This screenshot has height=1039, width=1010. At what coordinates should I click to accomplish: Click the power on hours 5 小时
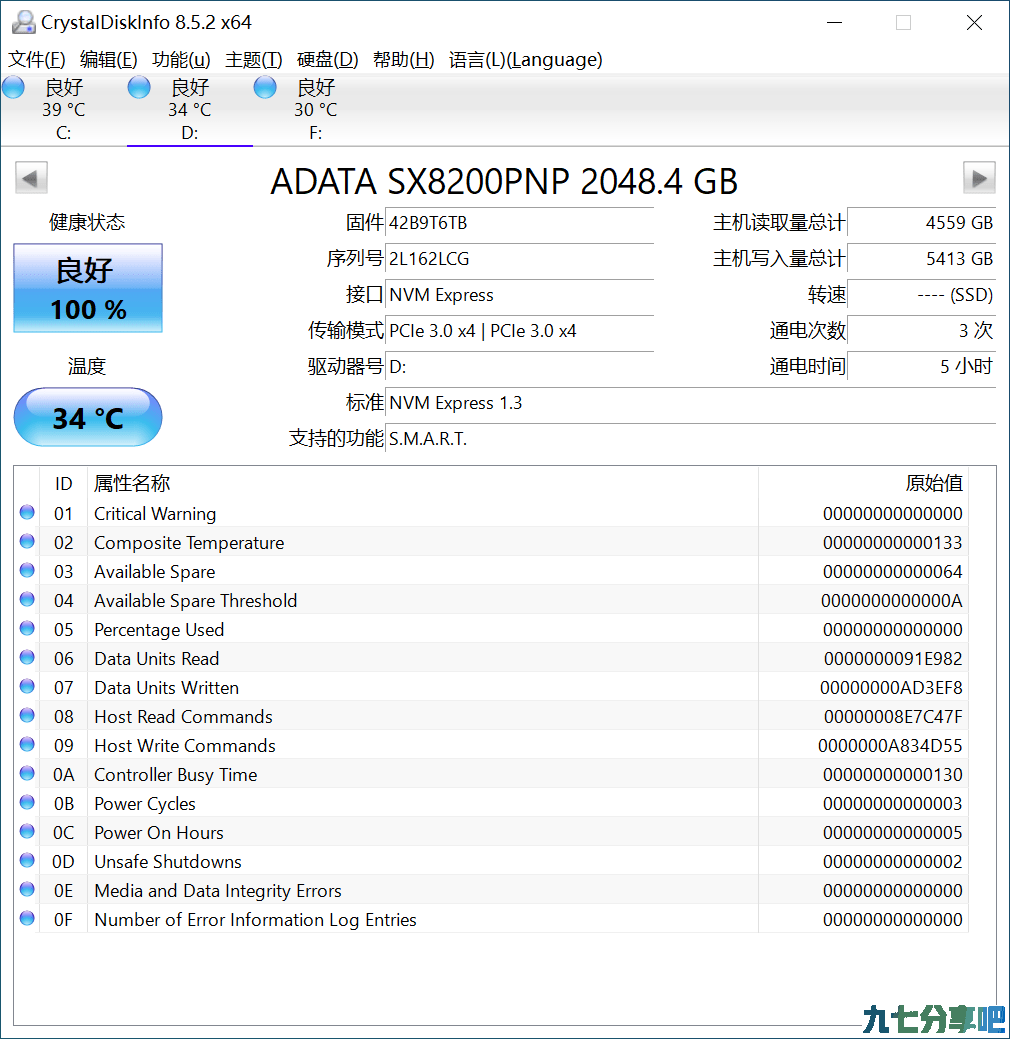coord(922,366)
